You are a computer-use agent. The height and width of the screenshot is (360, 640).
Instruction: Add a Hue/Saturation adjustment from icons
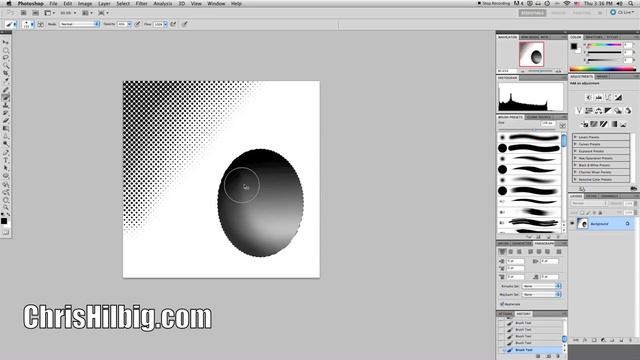589,111
